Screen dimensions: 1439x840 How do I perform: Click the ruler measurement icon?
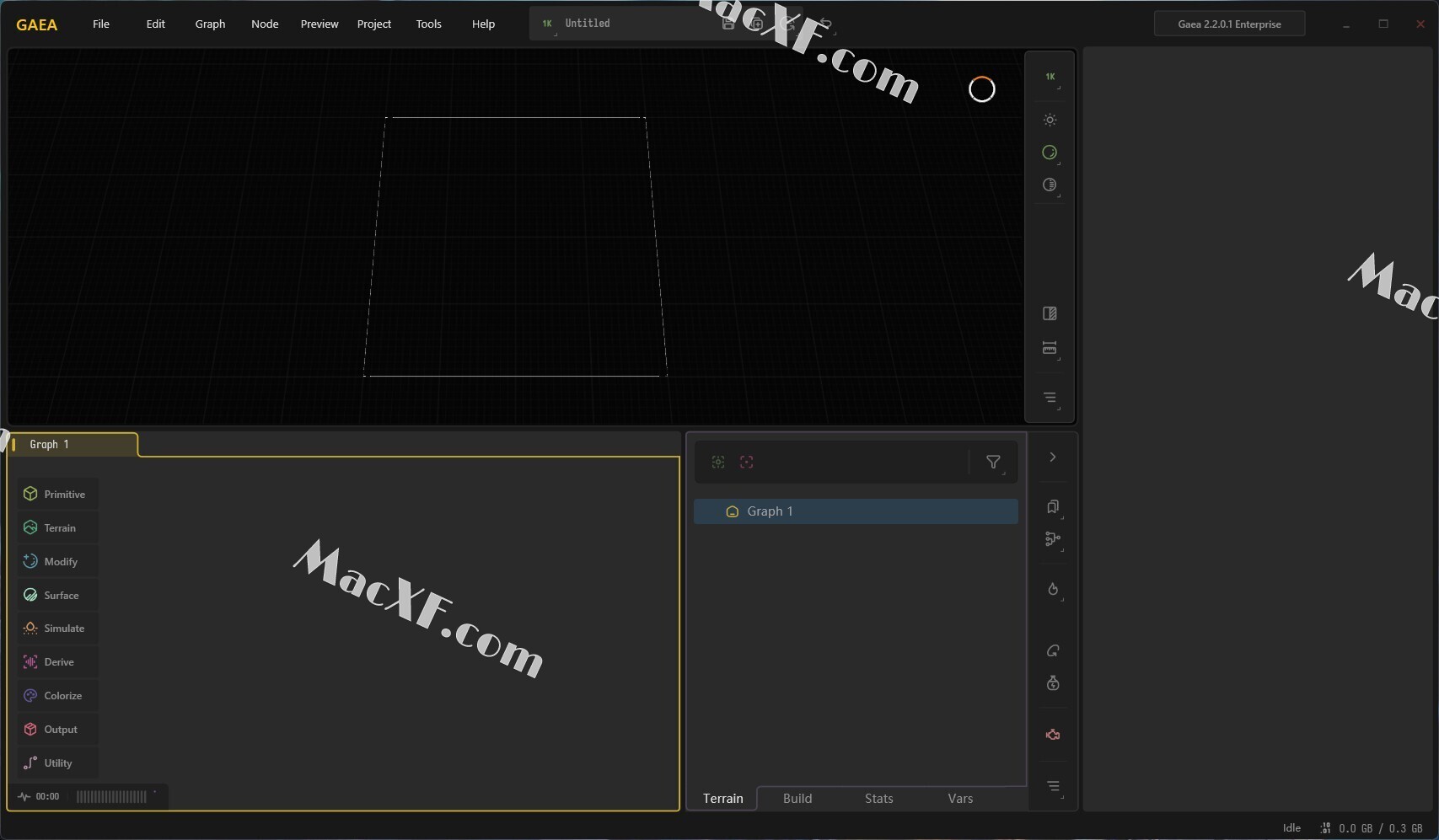(1050, 348)
